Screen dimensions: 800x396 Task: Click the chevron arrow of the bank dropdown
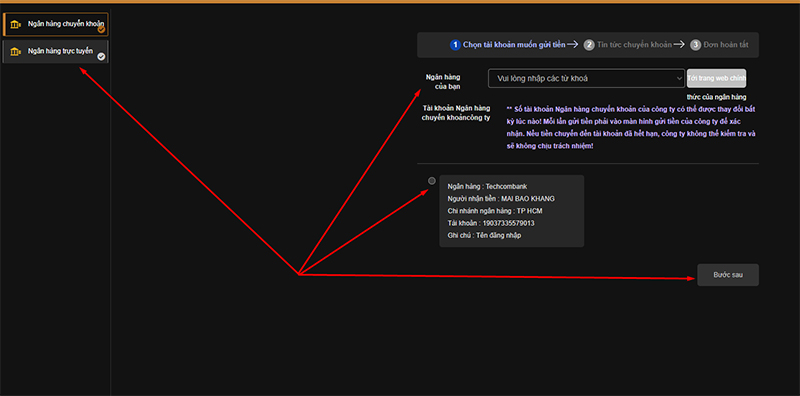pyautogui.click(x=679, y=79)
